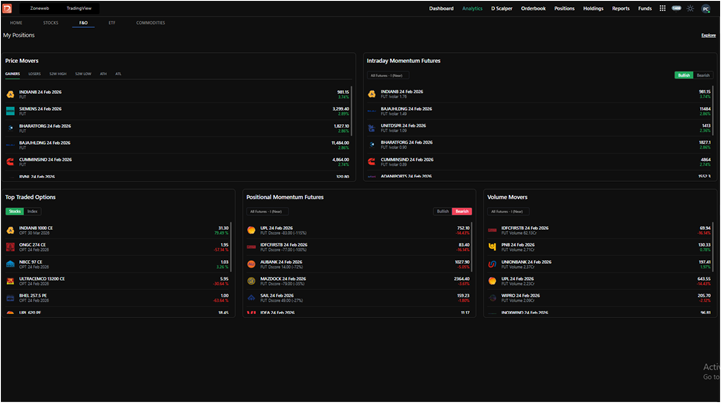Click CUMMINSIND logo in Intraday Momentum Futures
Image resolution: width=721 pixels, height=403 pixels.
(x=372, y=161)
